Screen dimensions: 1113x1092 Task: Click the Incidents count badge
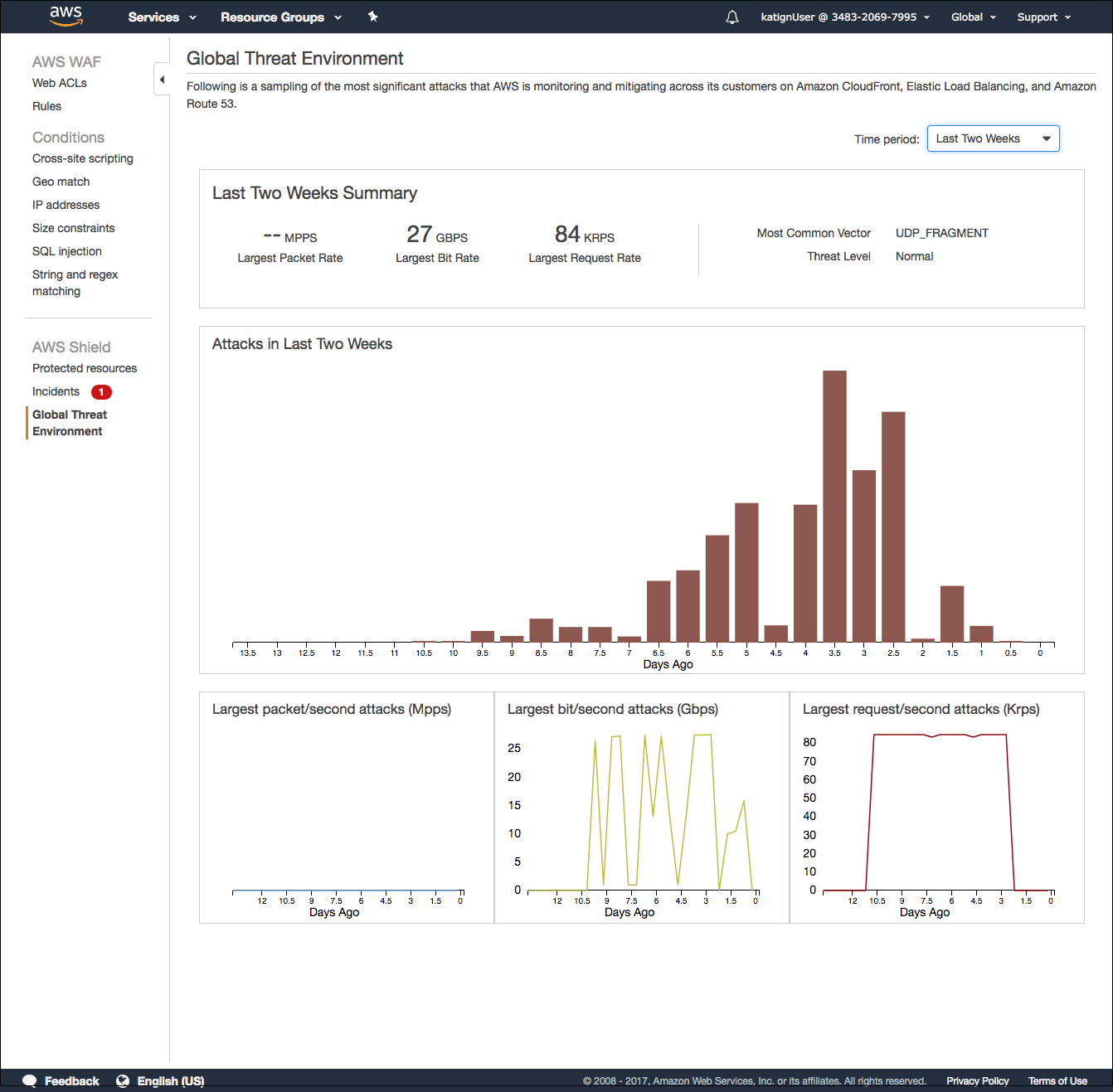click(x=100, y=391)
